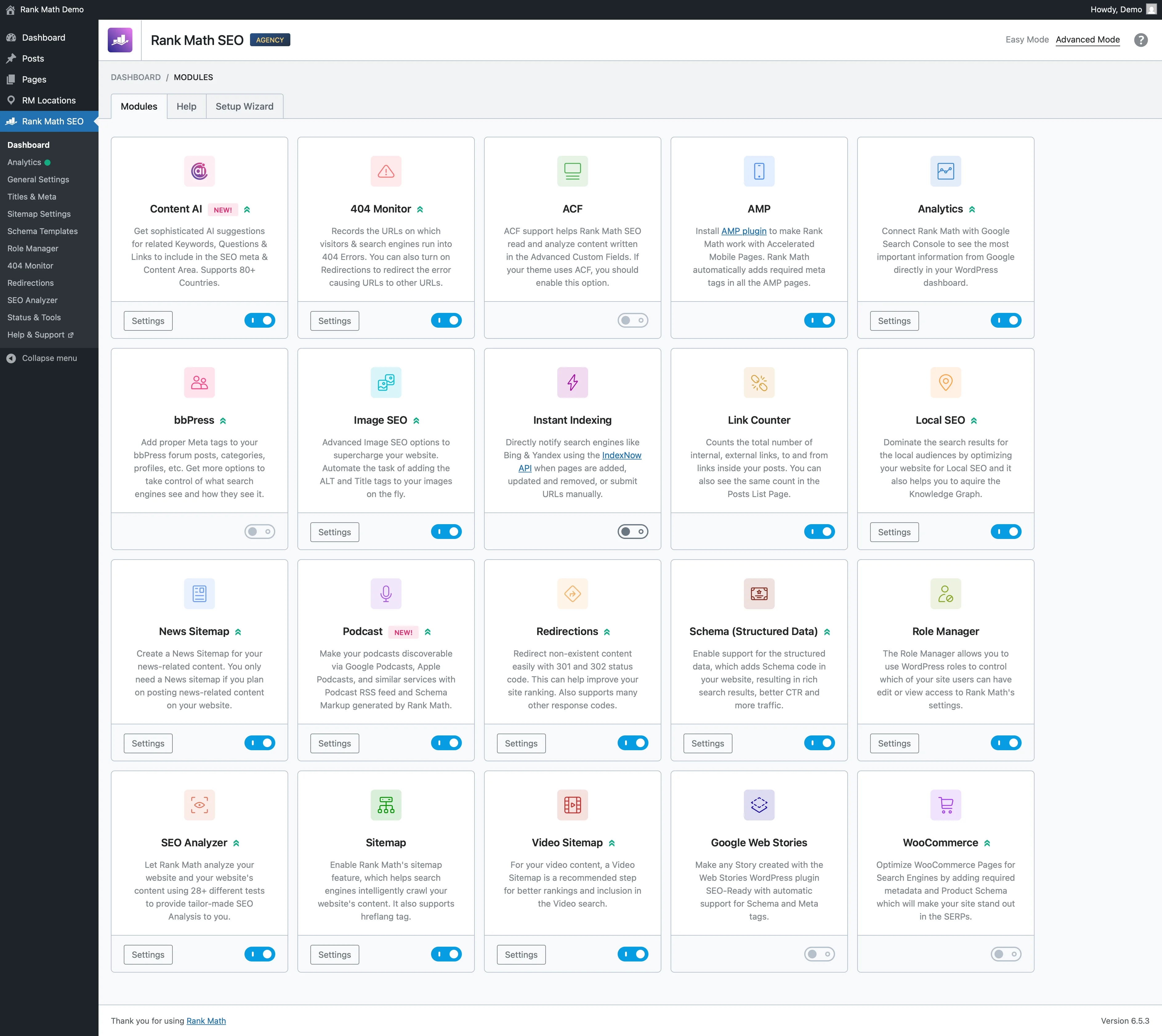The image size is (1162, 1036).
Task: Click the 404 Monitor warning triangle icon
Action: click(x=386, y=171)
